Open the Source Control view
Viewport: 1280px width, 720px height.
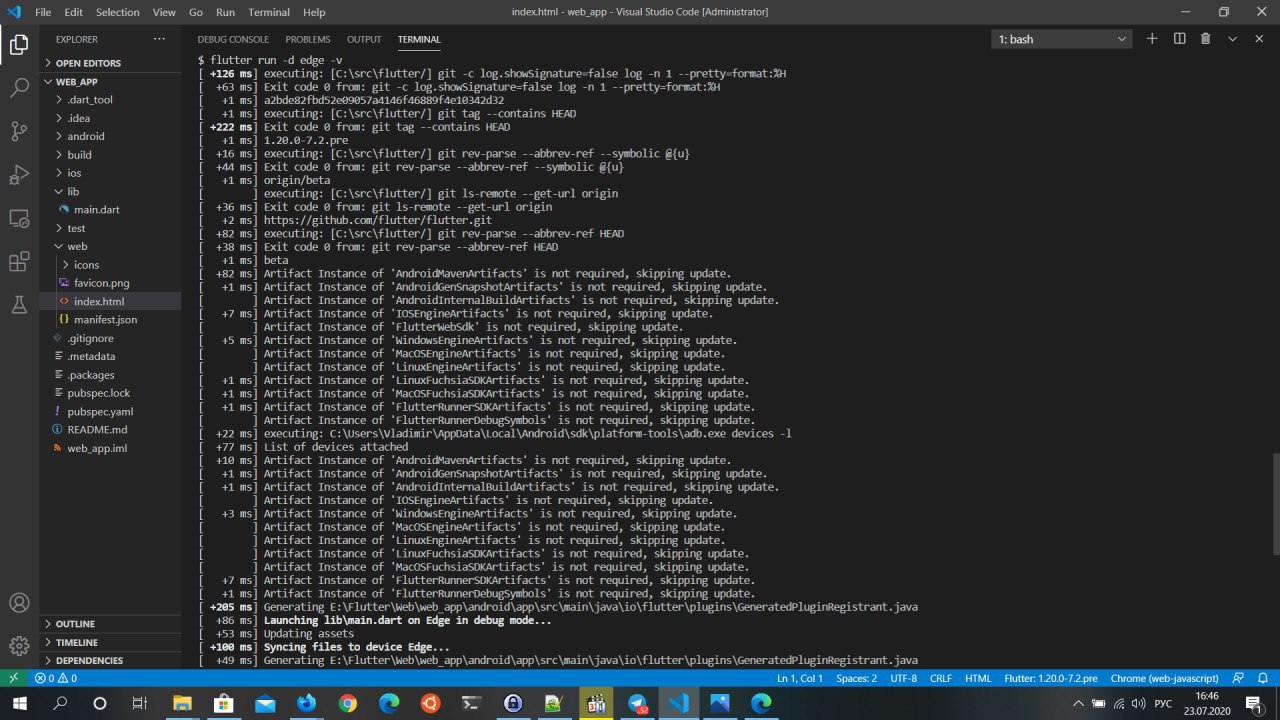tap(19, 131)
